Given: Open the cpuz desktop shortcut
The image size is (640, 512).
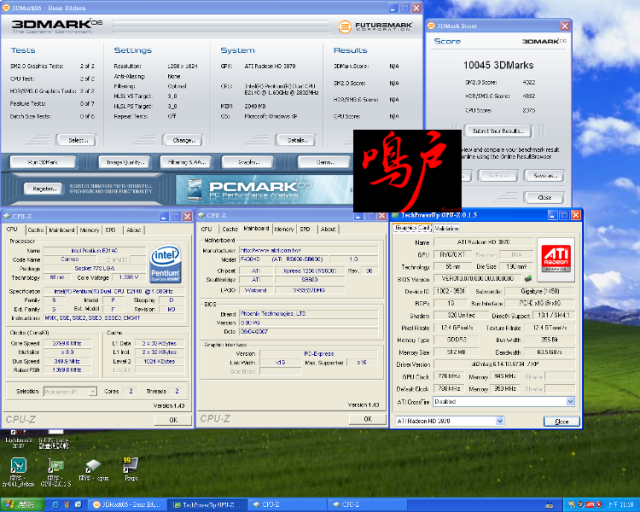Looking at the screenshot, I should tap(93, 470).
